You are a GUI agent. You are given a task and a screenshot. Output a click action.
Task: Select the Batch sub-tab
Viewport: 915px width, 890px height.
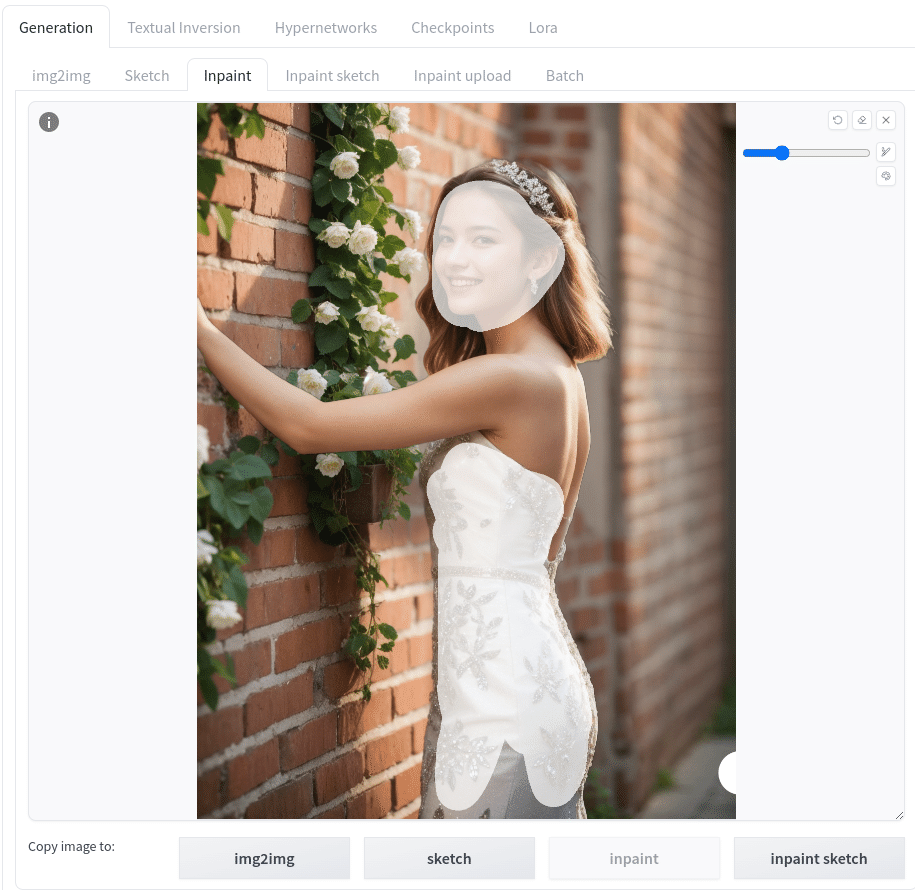pyautogui.click(x=565, y=76)
